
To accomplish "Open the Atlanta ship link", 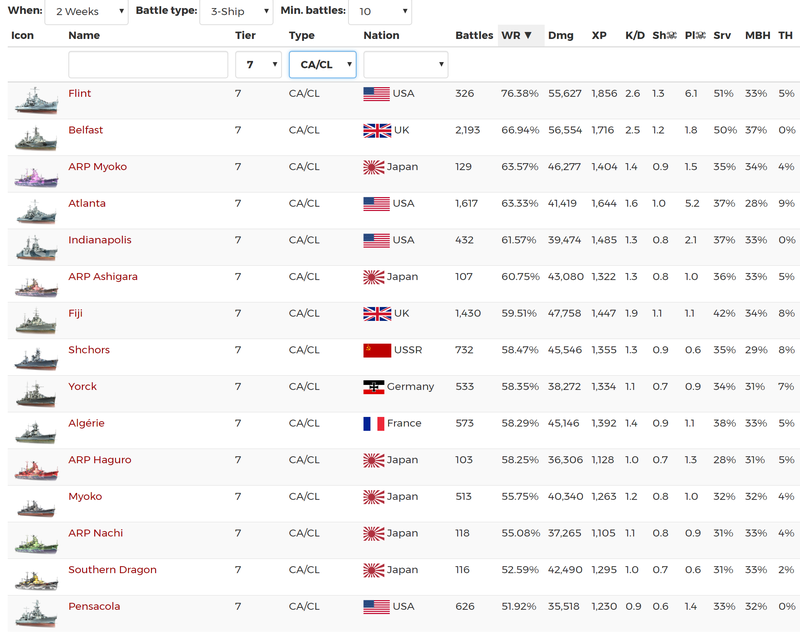I will tap(87, 204).
